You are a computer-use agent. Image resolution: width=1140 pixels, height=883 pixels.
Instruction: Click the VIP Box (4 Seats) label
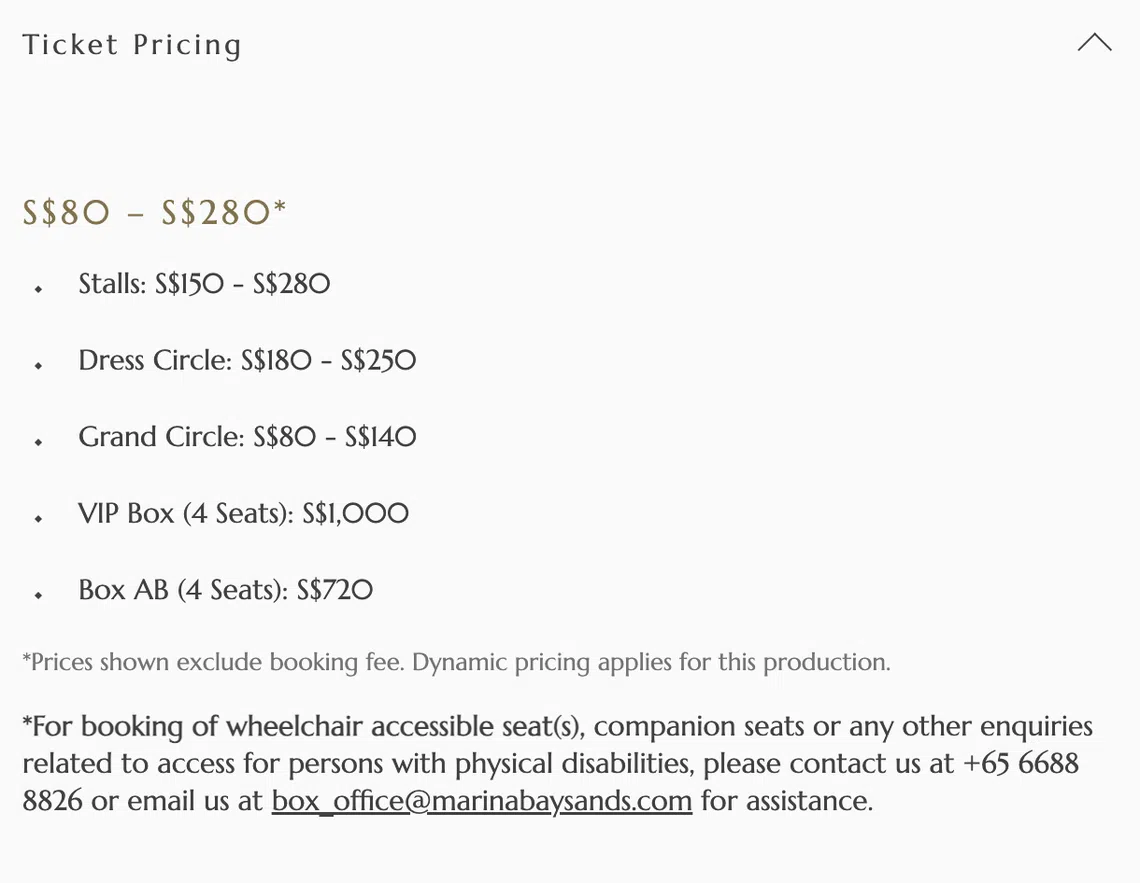pyautogui.click(x=186, y=514)
